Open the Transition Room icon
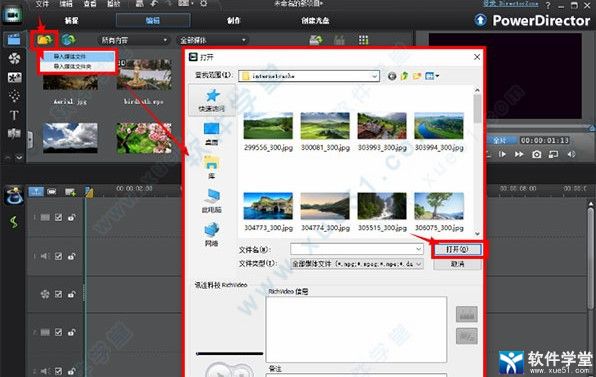The image size is (596, 377). pos(14,133)
